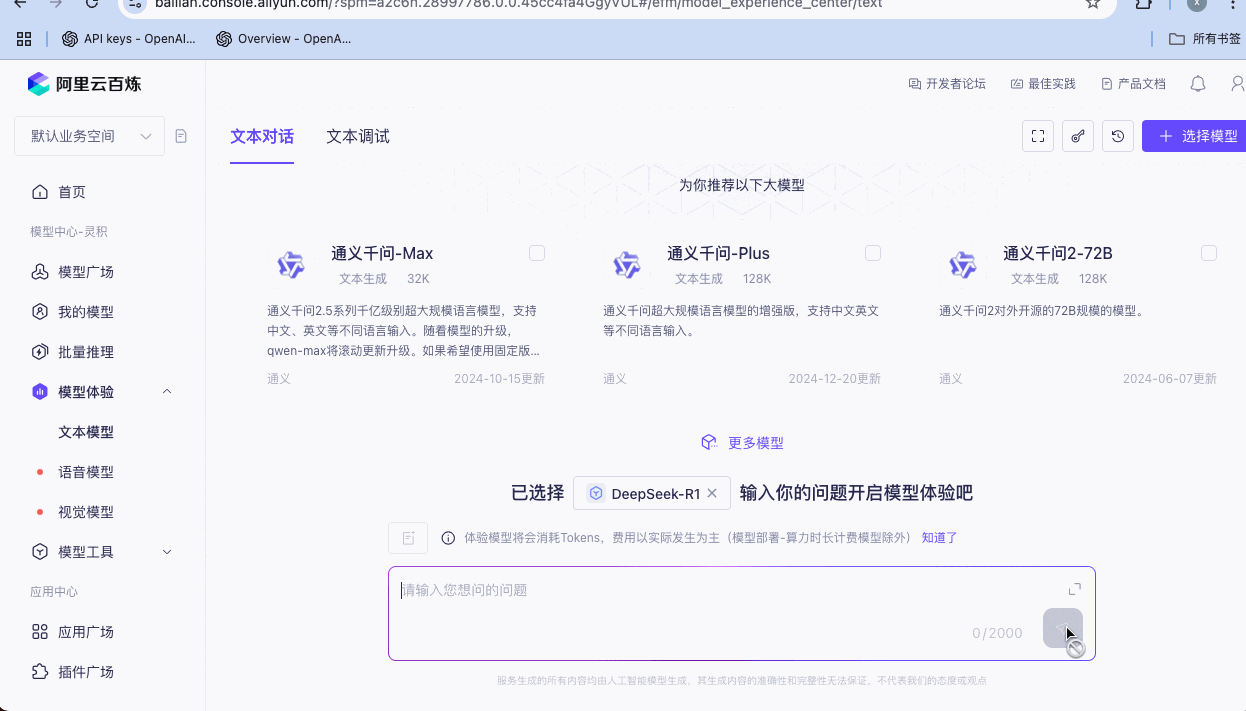Click the fullscreen toolbar icon
Screen dimensions: 1246x711
point(1038,136)
